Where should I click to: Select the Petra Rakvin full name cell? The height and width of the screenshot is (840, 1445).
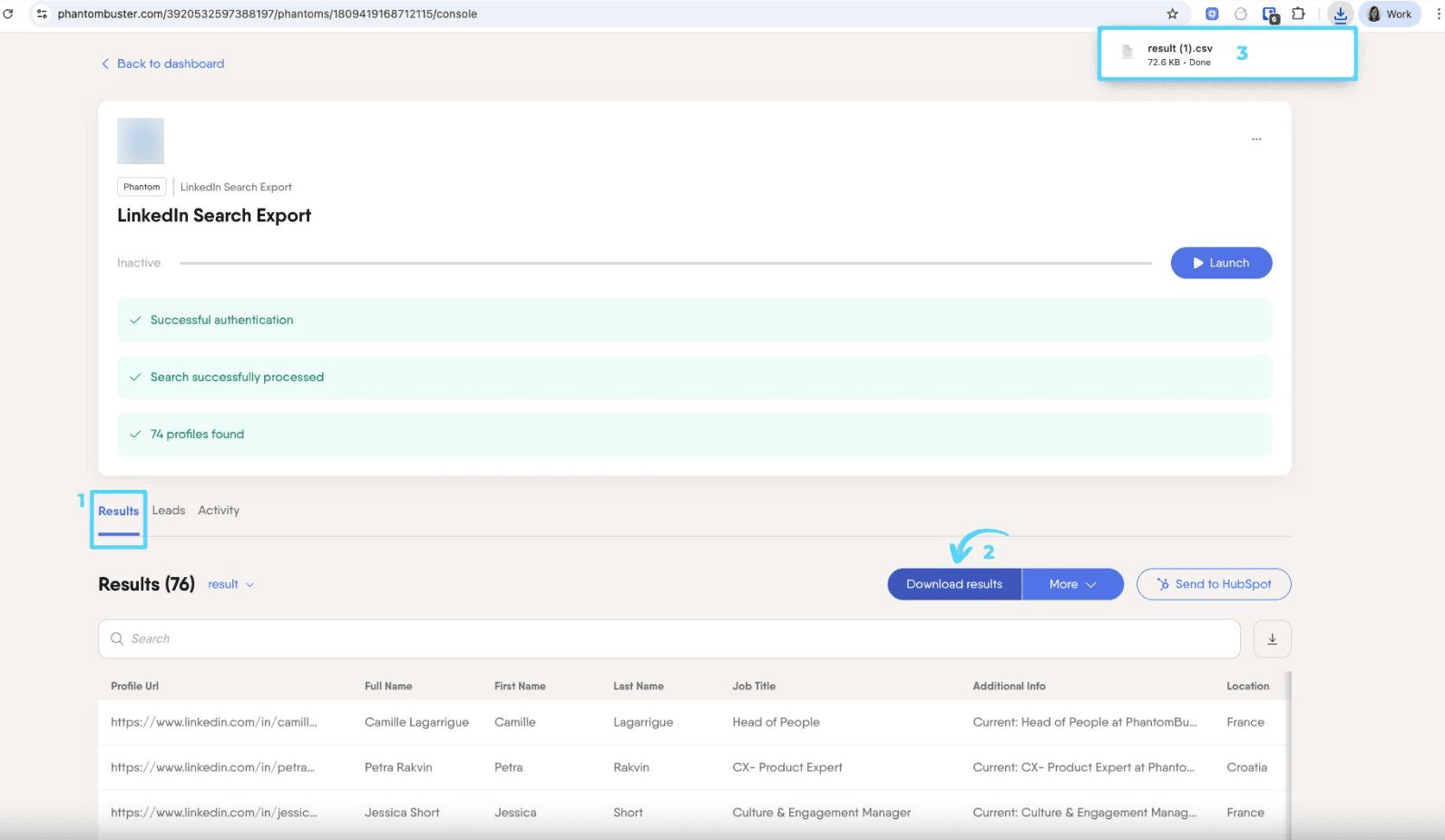398,767
